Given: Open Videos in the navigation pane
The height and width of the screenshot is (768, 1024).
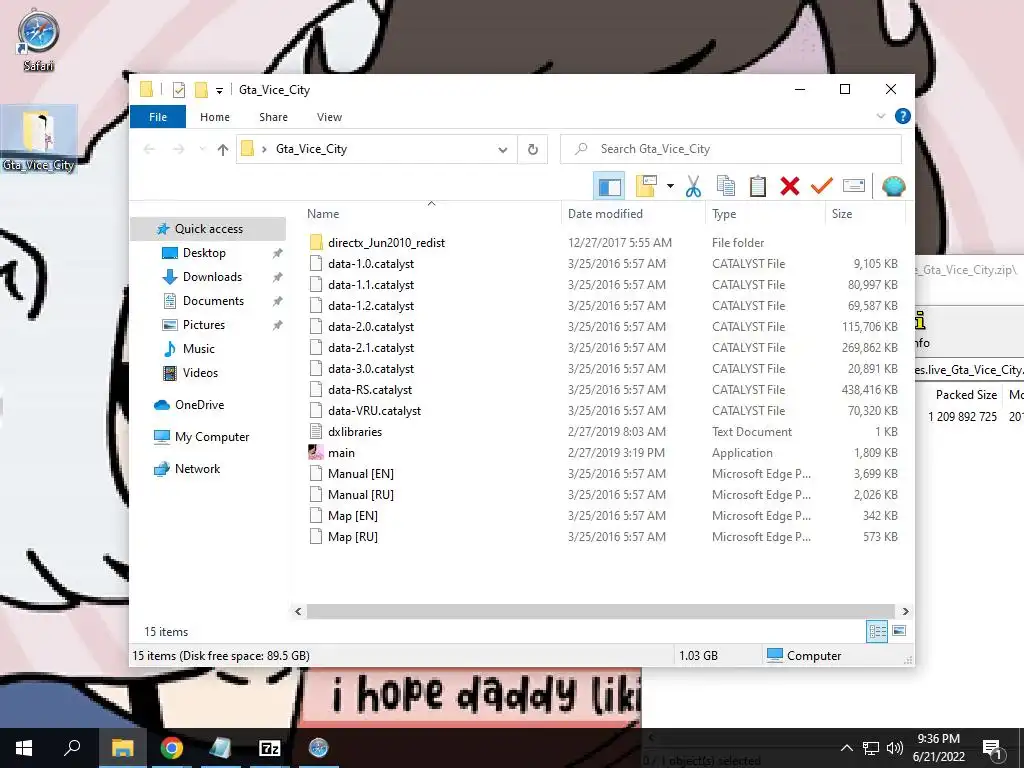Looking at the screenshot, I should pyautogui.click(x=200, y=373).
